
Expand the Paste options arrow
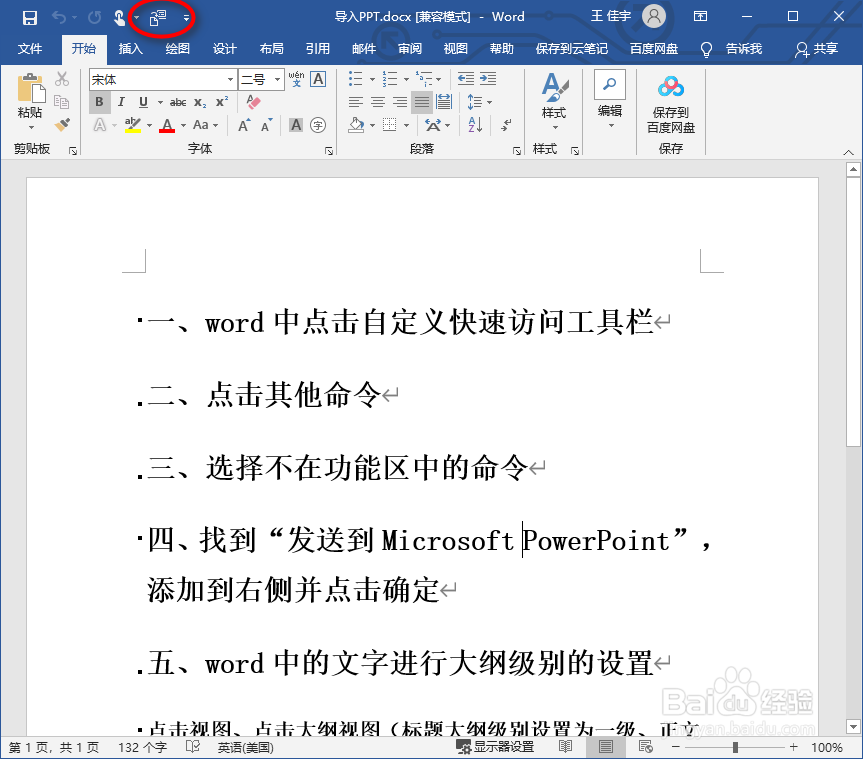pos(31,128)
